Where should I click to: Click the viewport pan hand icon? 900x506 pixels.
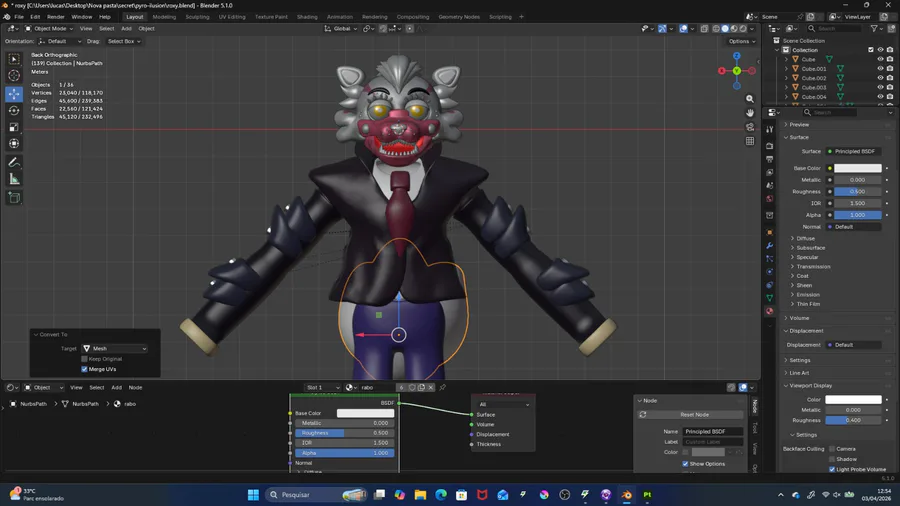[x=750, y=113]
